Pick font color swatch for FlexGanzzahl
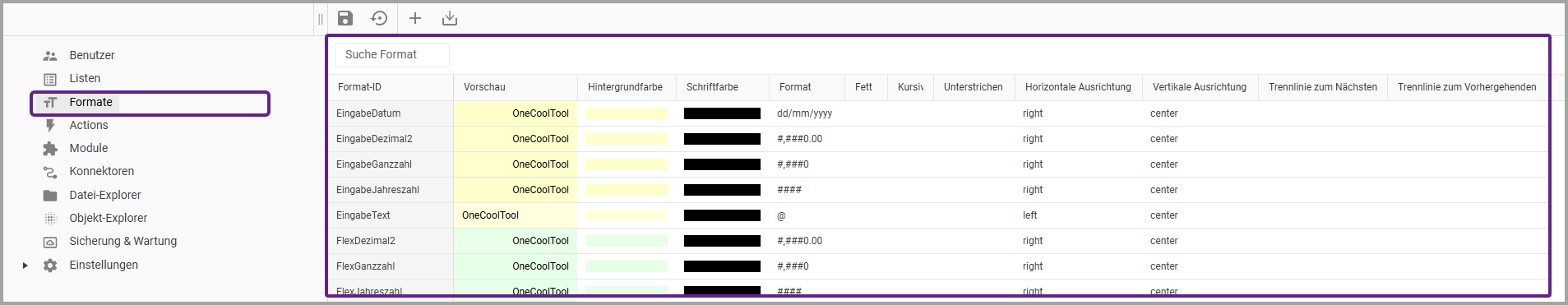This screenshot has height=305, width=1568. (722, 266)
